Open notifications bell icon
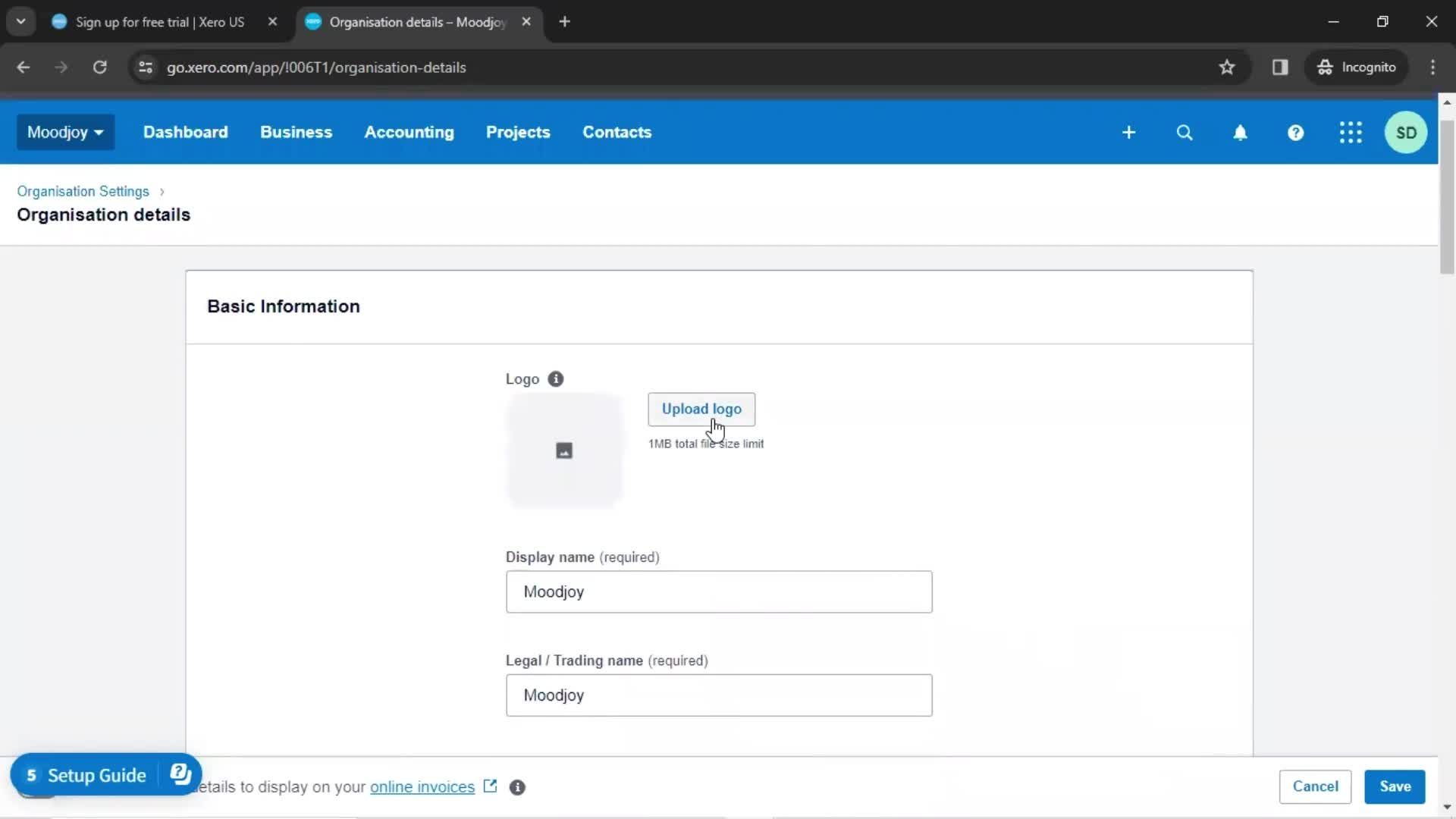The image size is (1456, 819). coord(1240,133)
